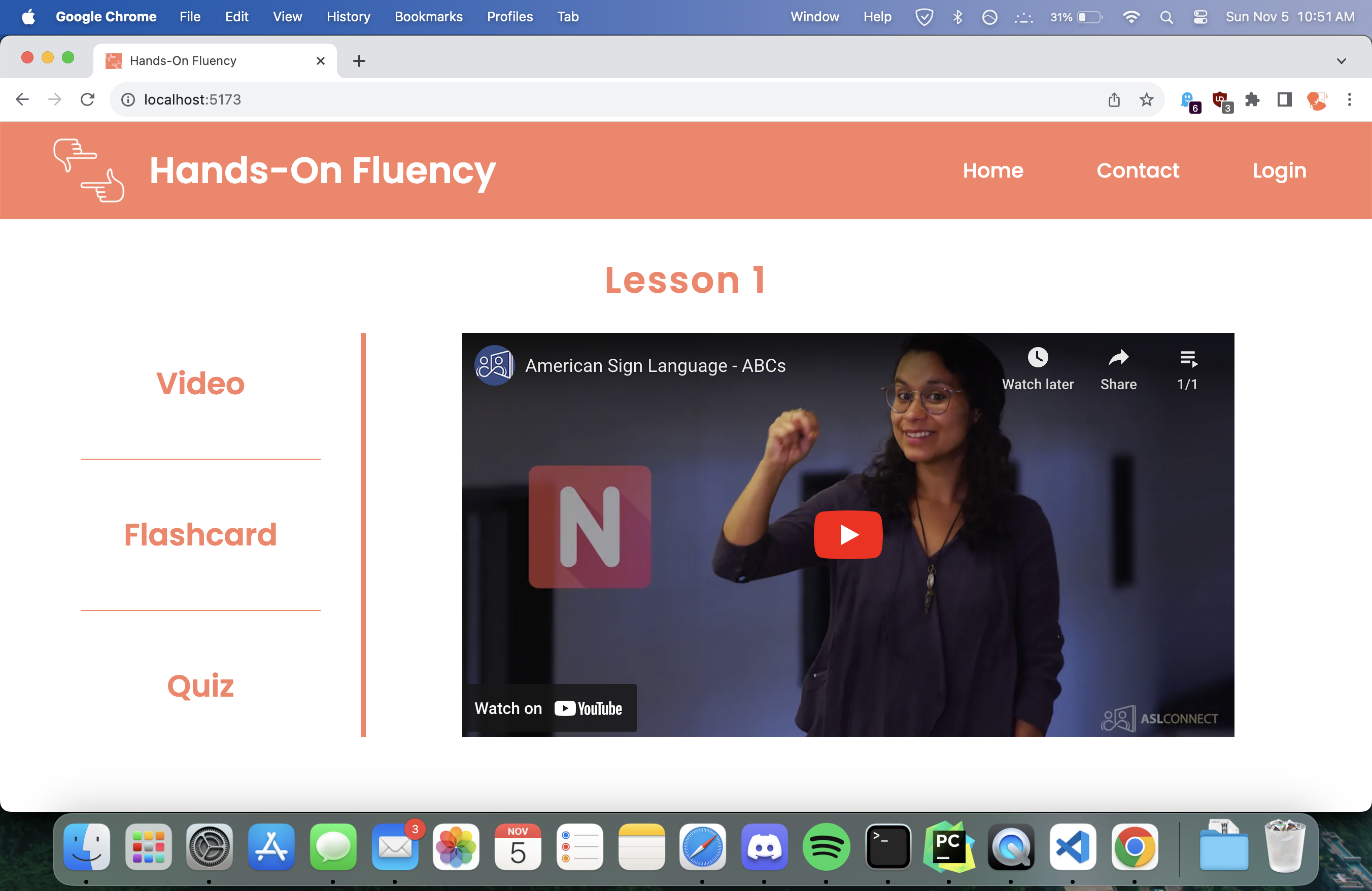Open the Bookmarks menu

(x=428, y=17)
